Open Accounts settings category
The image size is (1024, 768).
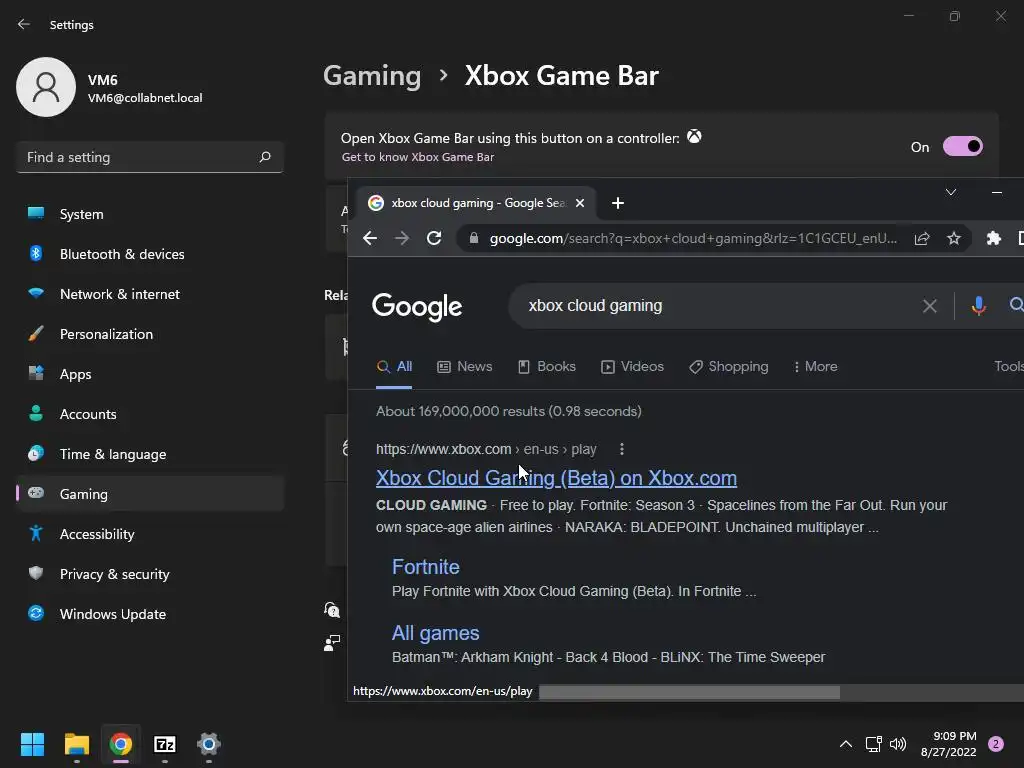point(150,414)
